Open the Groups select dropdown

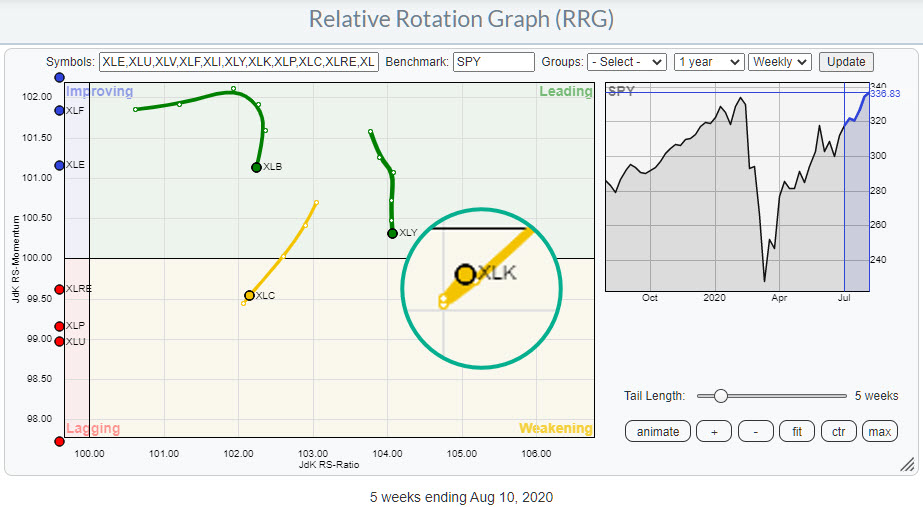click(626, 62)
